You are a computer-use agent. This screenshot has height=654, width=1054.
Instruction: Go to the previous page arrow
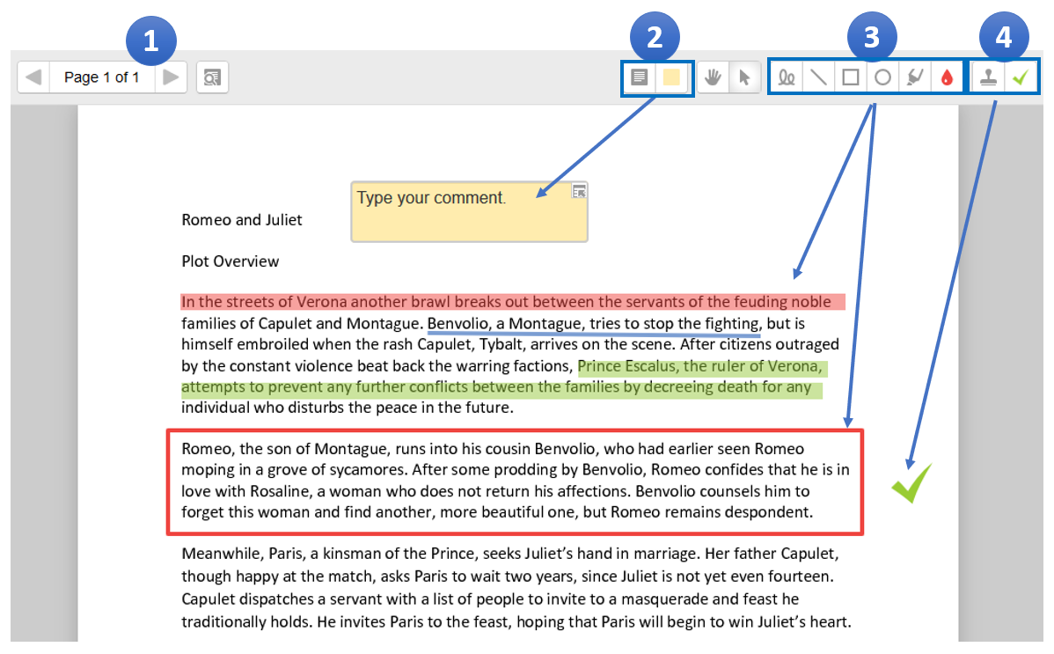point(34,77)
